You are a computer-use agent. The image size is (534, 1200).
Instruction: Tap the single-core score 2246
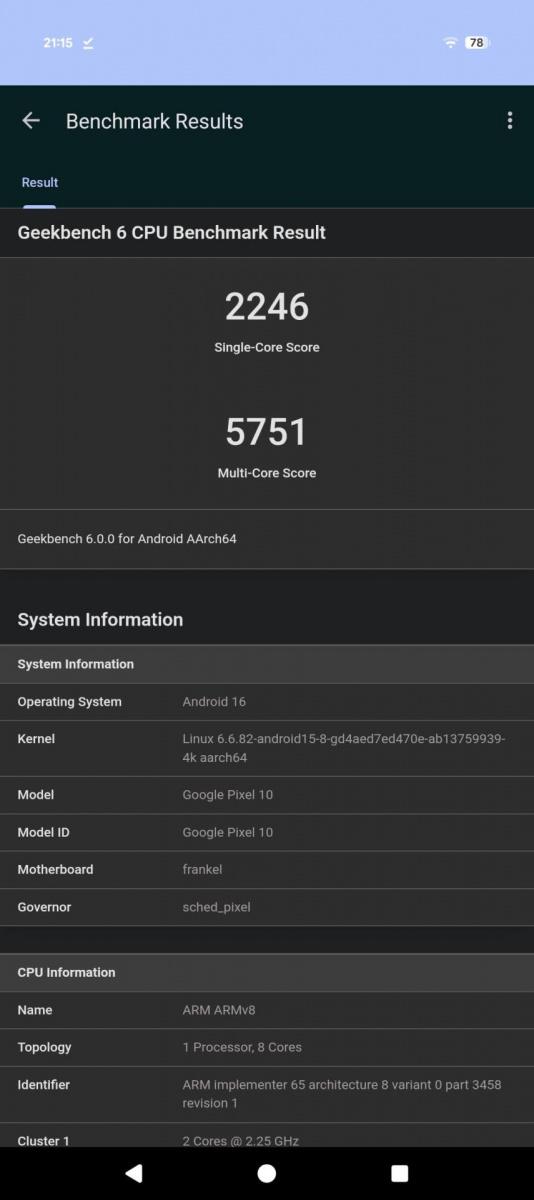(267, 306)
